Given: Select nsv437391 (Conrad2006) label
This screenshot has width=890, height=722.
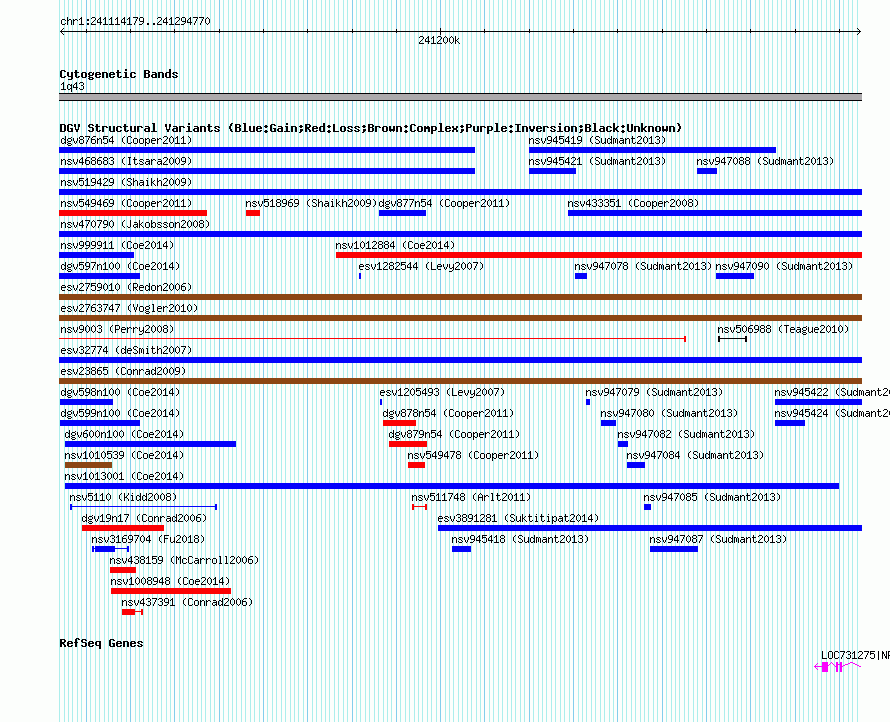Looking at the screenshot, I should pos(187,602).
